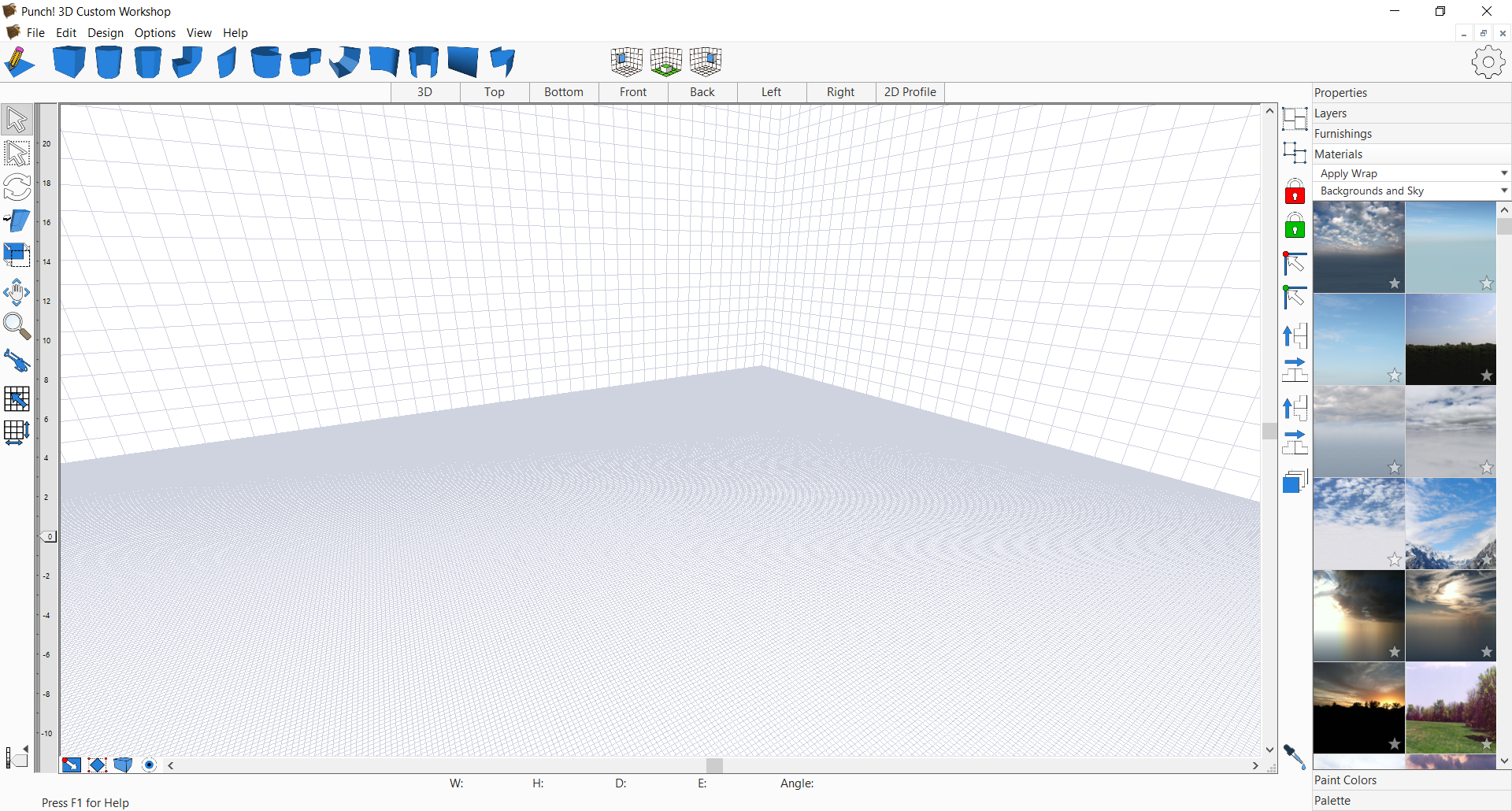Click the green-dot pointer snap icon
The width and height of the screenshot is (1512, 811).
point(1295,298)
